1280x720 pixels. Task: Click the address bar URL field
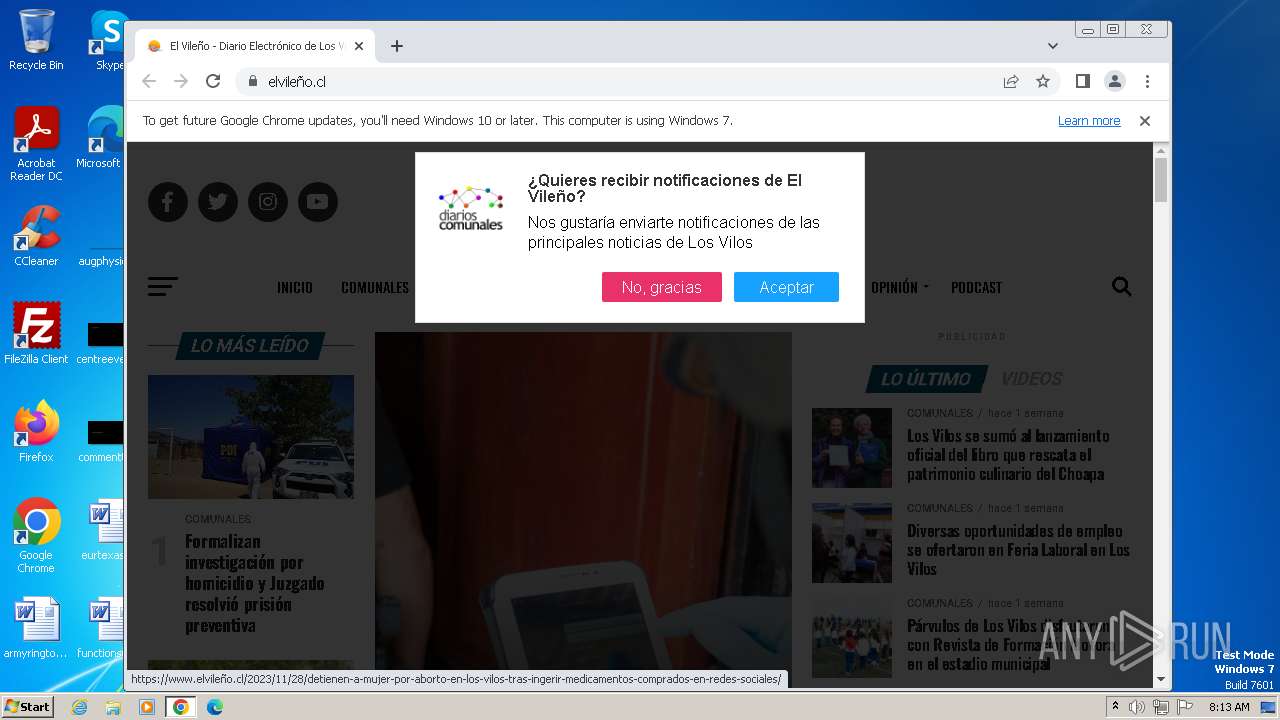point(620,81)
